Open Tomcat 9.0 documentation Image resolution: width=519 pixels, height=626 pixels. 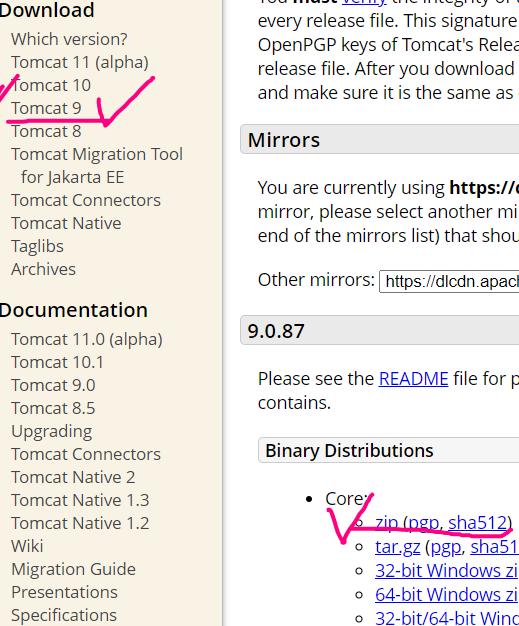click(x=53, y=385)
